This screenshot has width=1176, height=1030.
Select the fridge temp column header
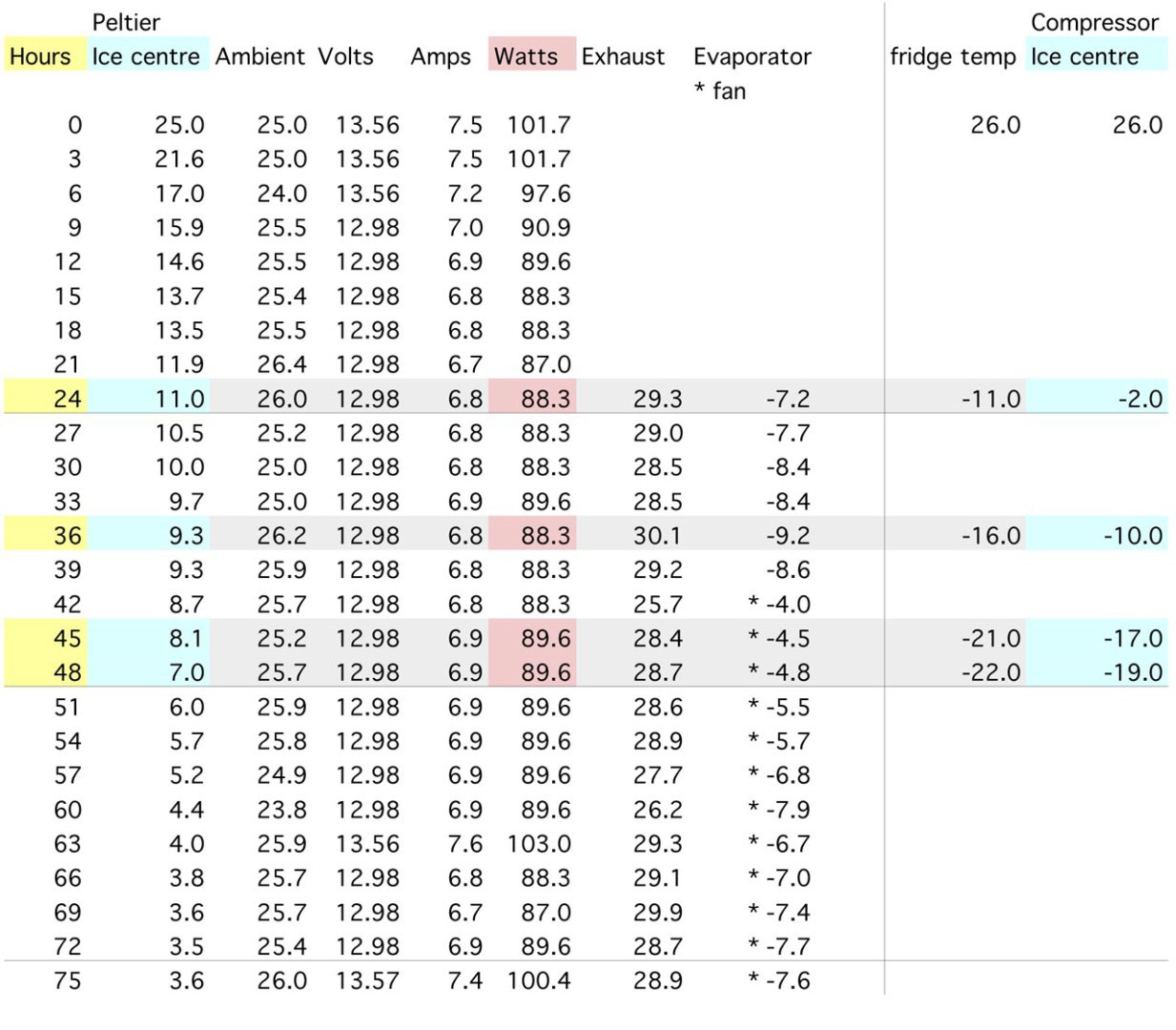click(x=953, y=56)
